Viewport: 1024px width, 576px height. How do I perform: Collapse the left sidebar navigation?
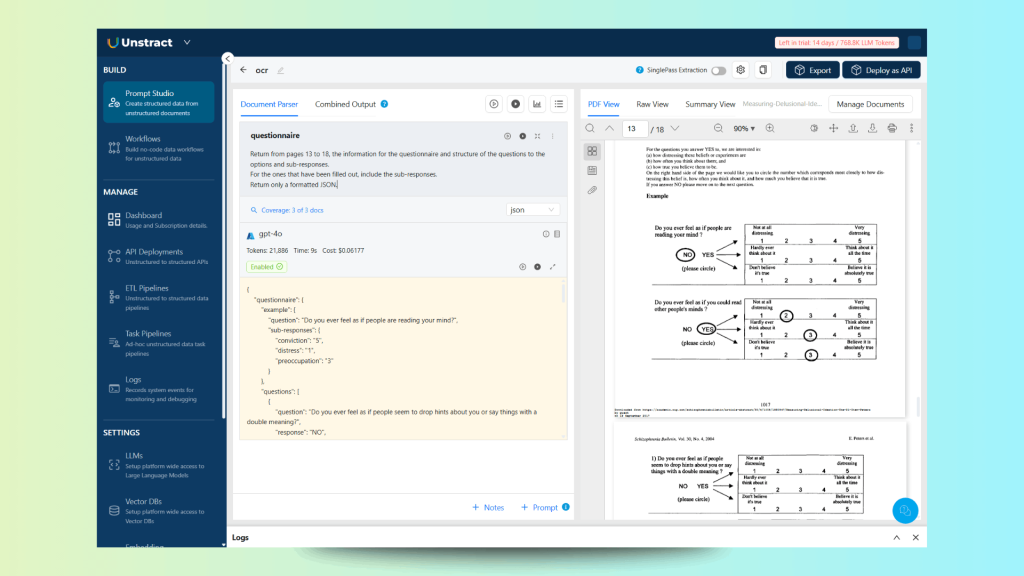tap(227, 59)
